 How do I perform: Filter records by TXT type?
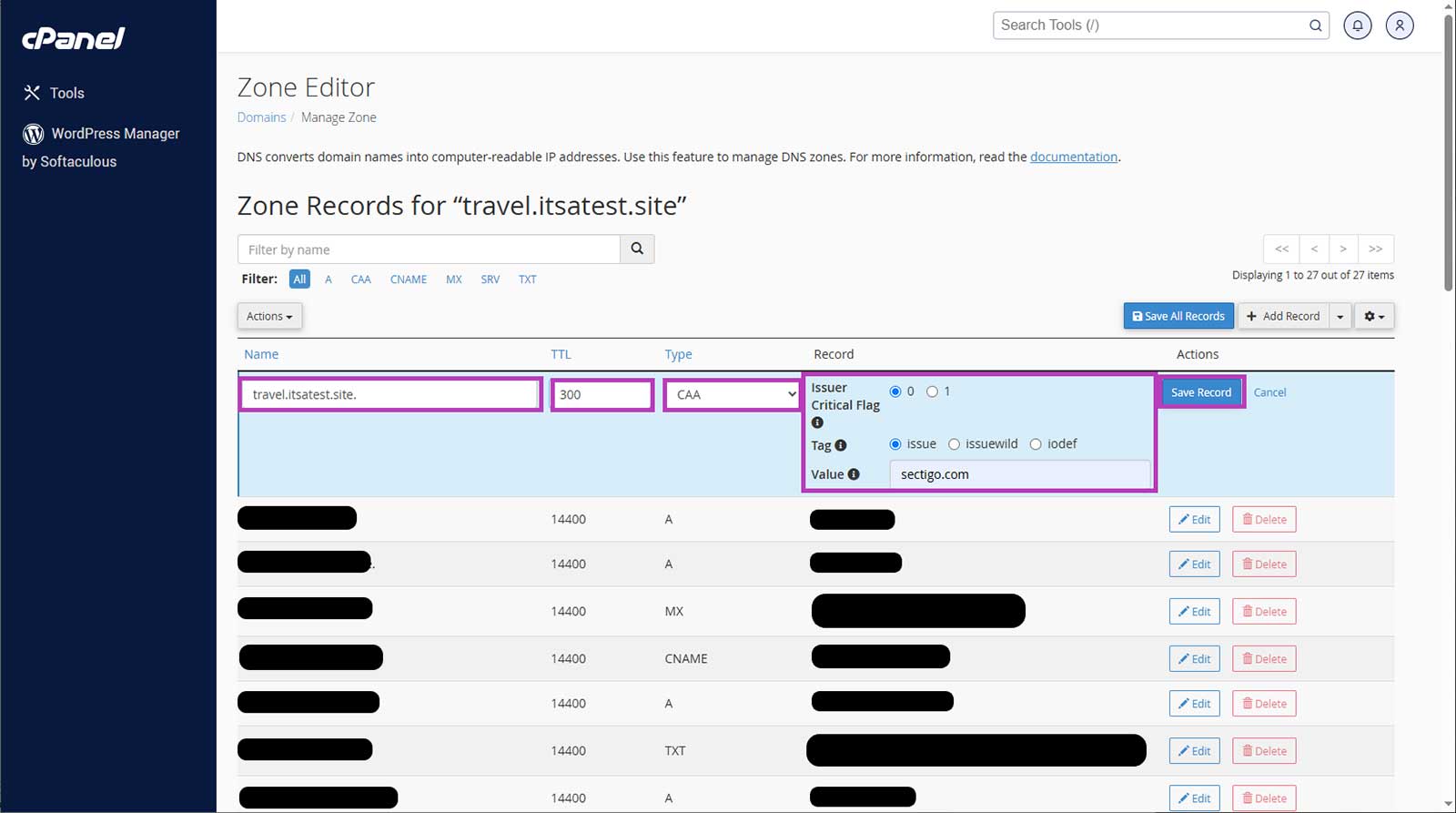point(527,279)
